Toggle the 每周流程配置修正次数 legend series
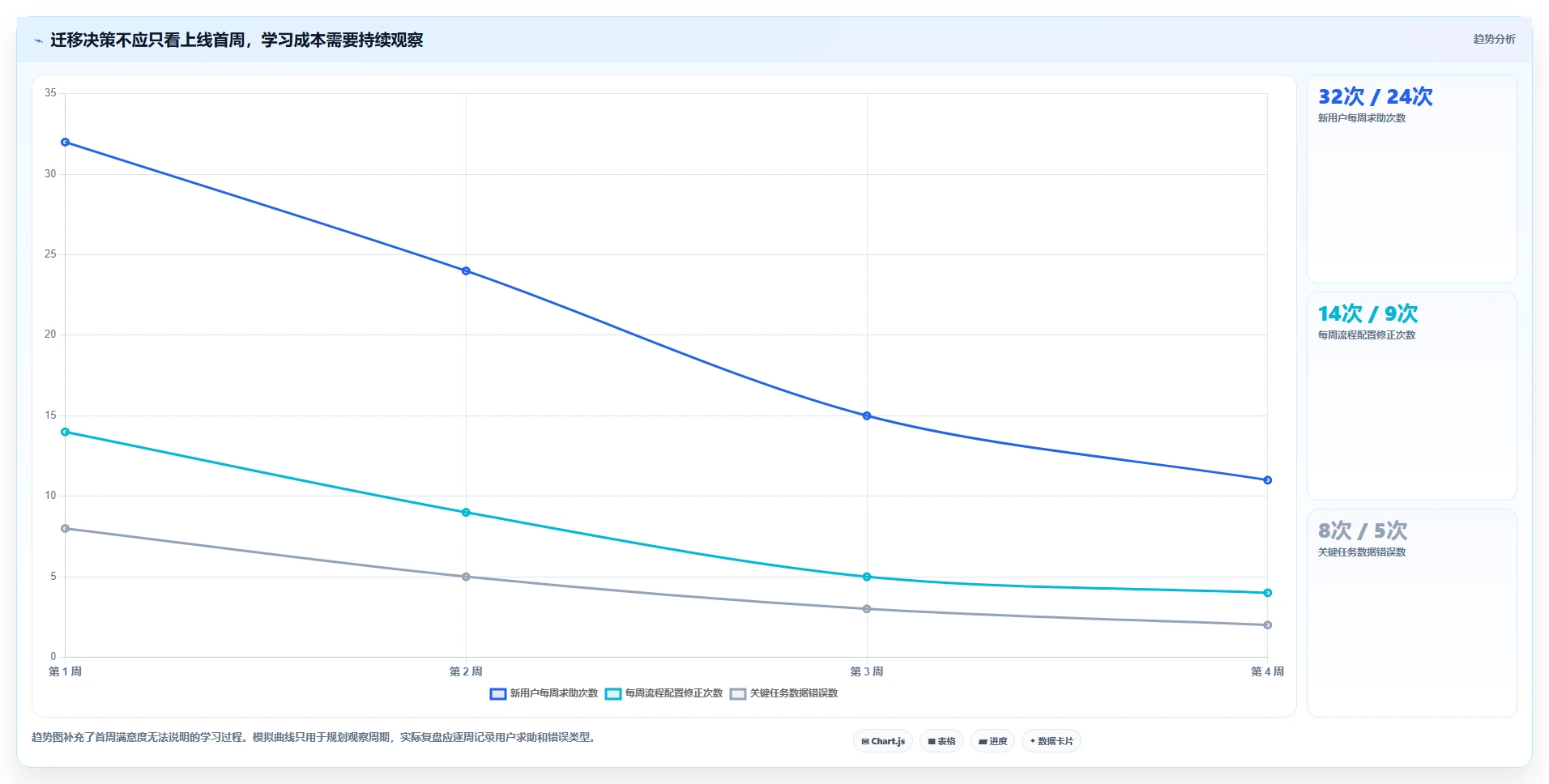Screen dimensions: 1549x784 664,693
